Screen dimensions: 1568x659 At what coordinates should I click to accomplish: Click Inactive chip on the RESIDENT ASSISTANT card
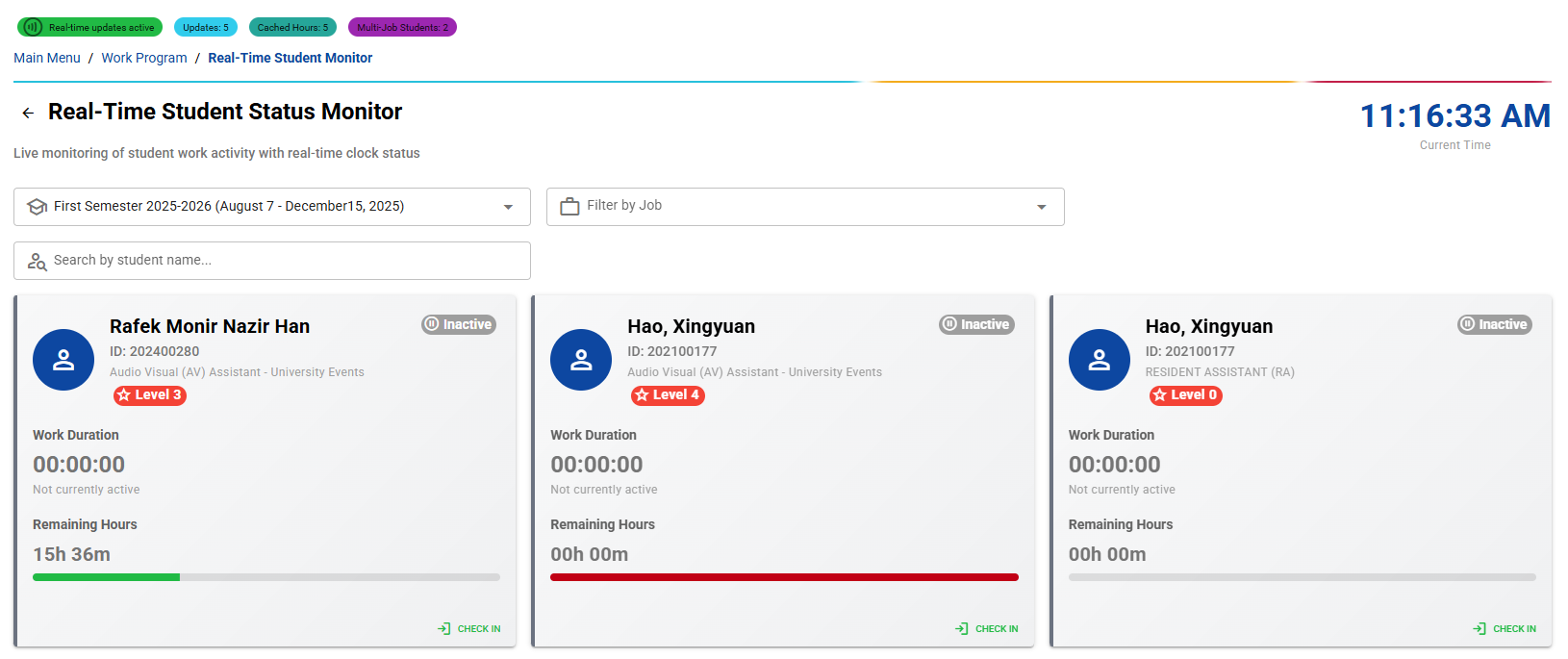[1495, 324]
